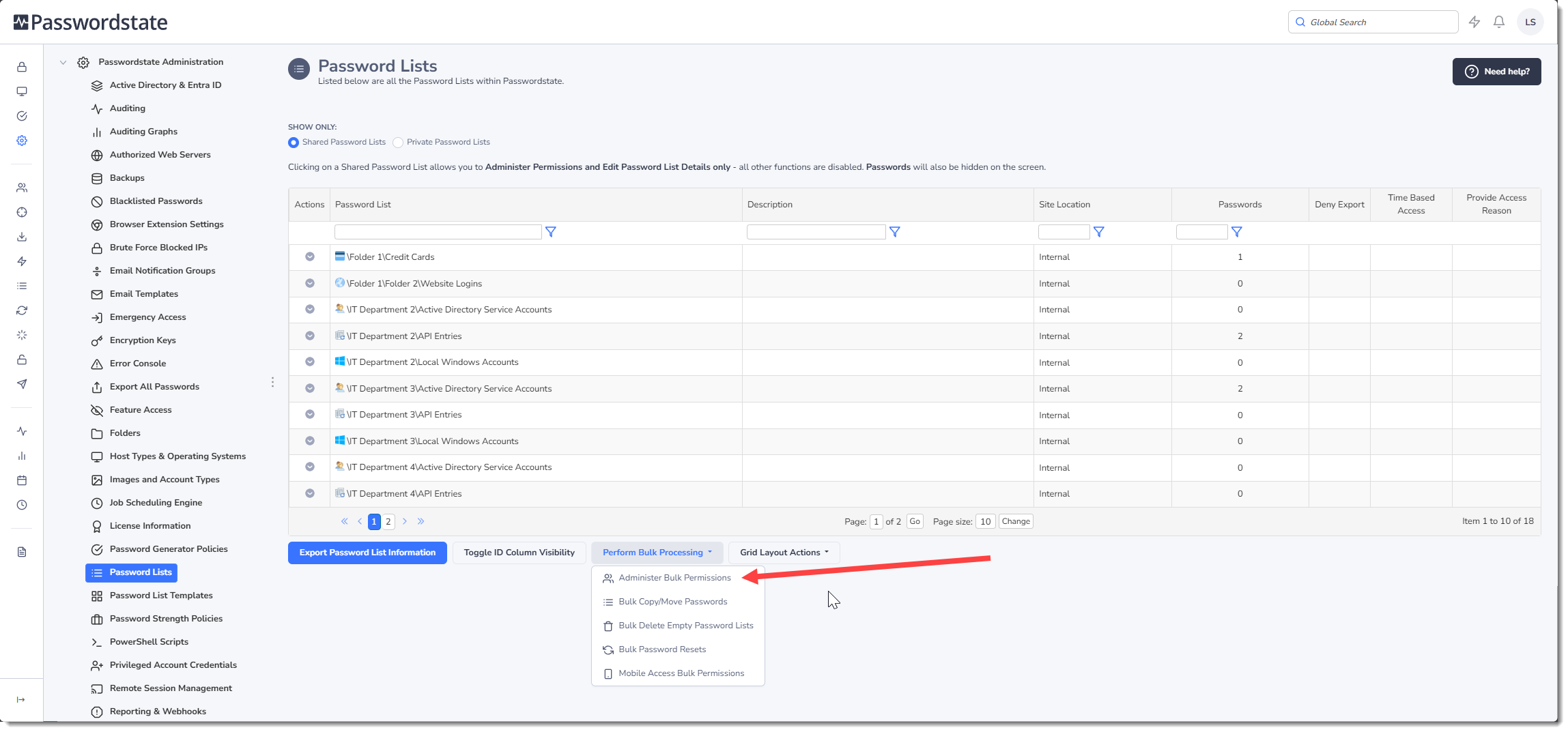This screenshot has width=1568, height=732.
Task: Click the Password Lists page header icon
Action: [x=299, y=69]
